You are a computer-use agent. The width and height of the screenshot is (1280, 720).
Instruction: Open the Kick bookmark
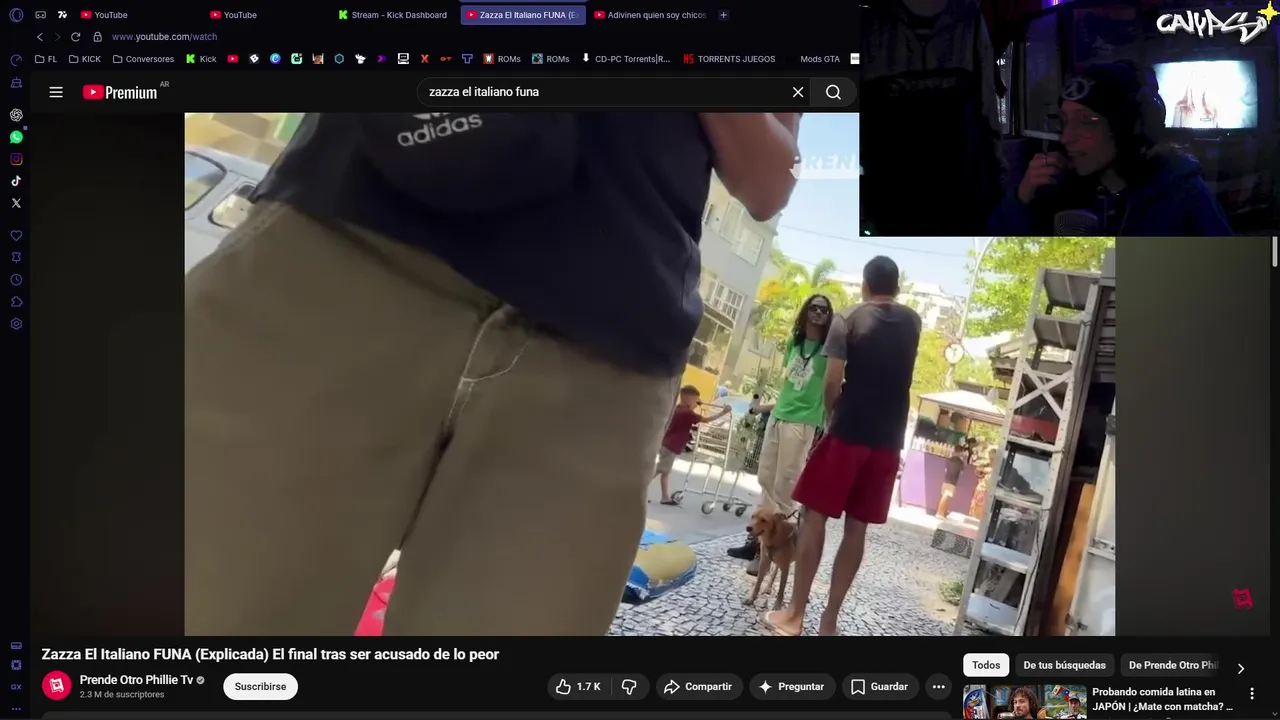[x=201, y=59]
